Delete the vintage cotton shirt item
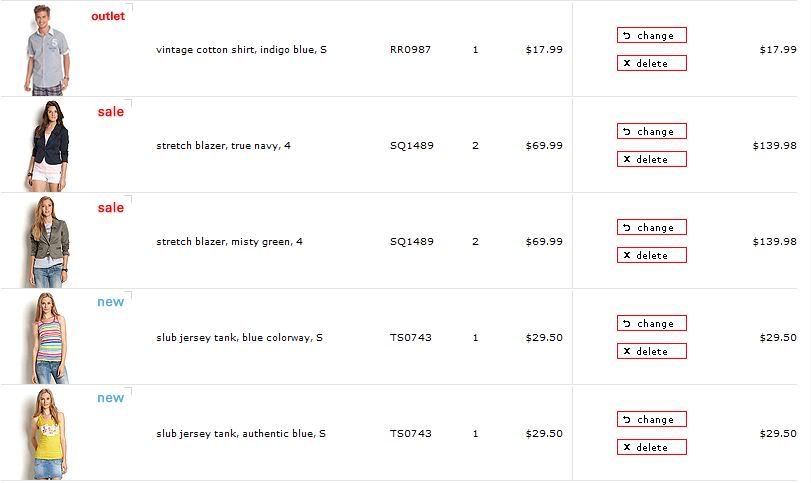Image resolution: width=811 pixels, height=483 pixels. point(652,63)
